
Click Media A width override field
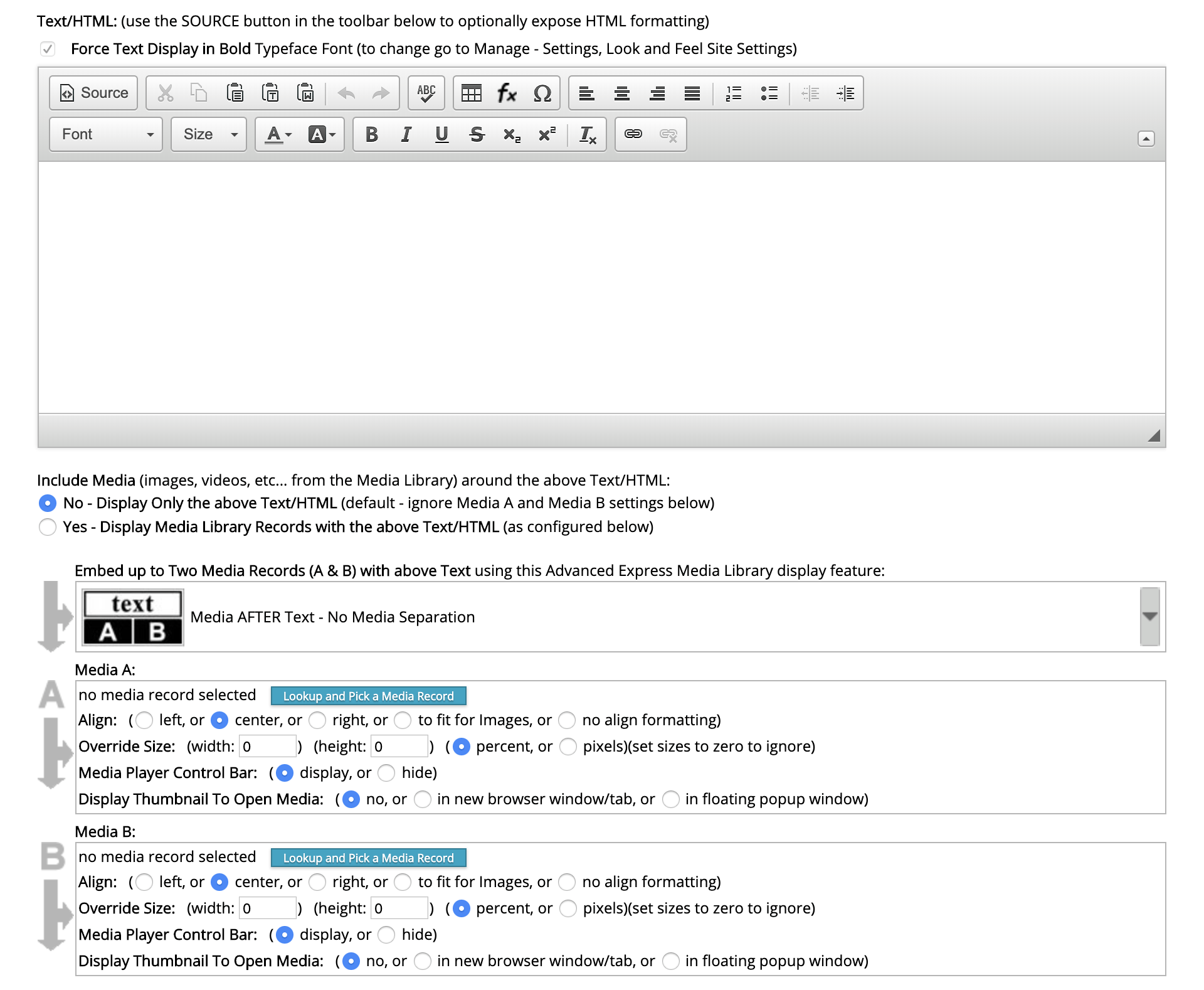pyautogui.click(x=267, y=747)
